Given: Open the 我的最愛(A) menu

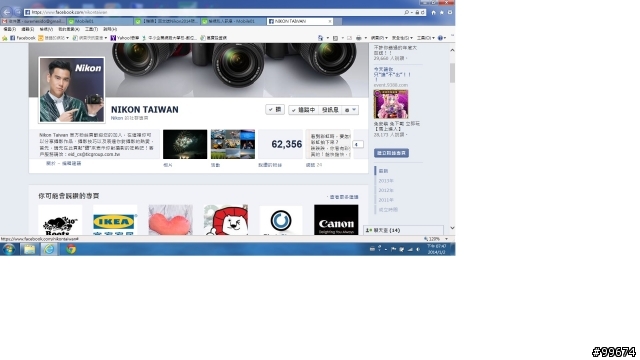Looking at the screenshot, I should tap(69, 29).
